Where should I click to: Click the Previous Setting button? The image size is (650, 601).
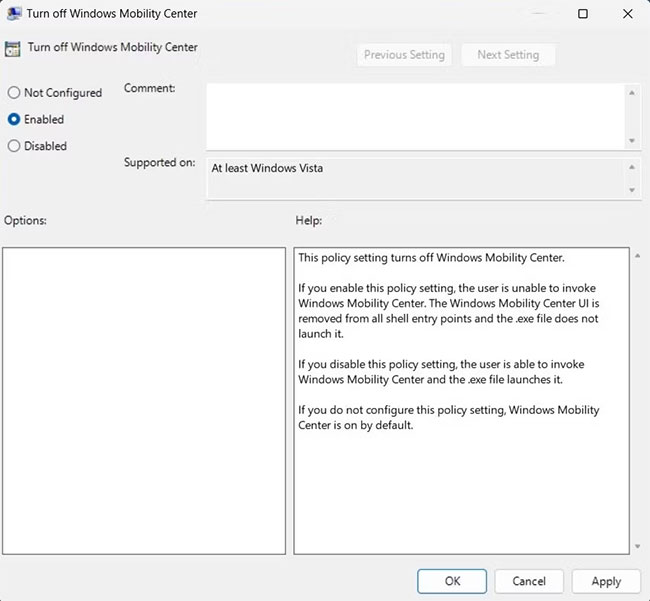[x=404, y=55]
